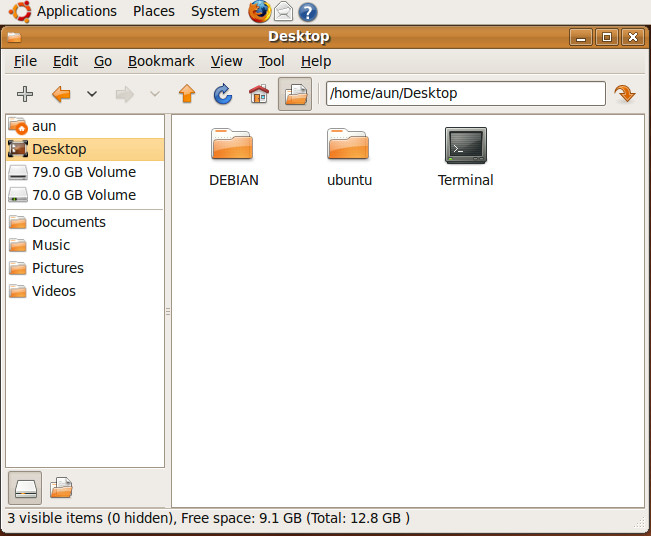Launch Firefox from the top panel

(259, 11)
